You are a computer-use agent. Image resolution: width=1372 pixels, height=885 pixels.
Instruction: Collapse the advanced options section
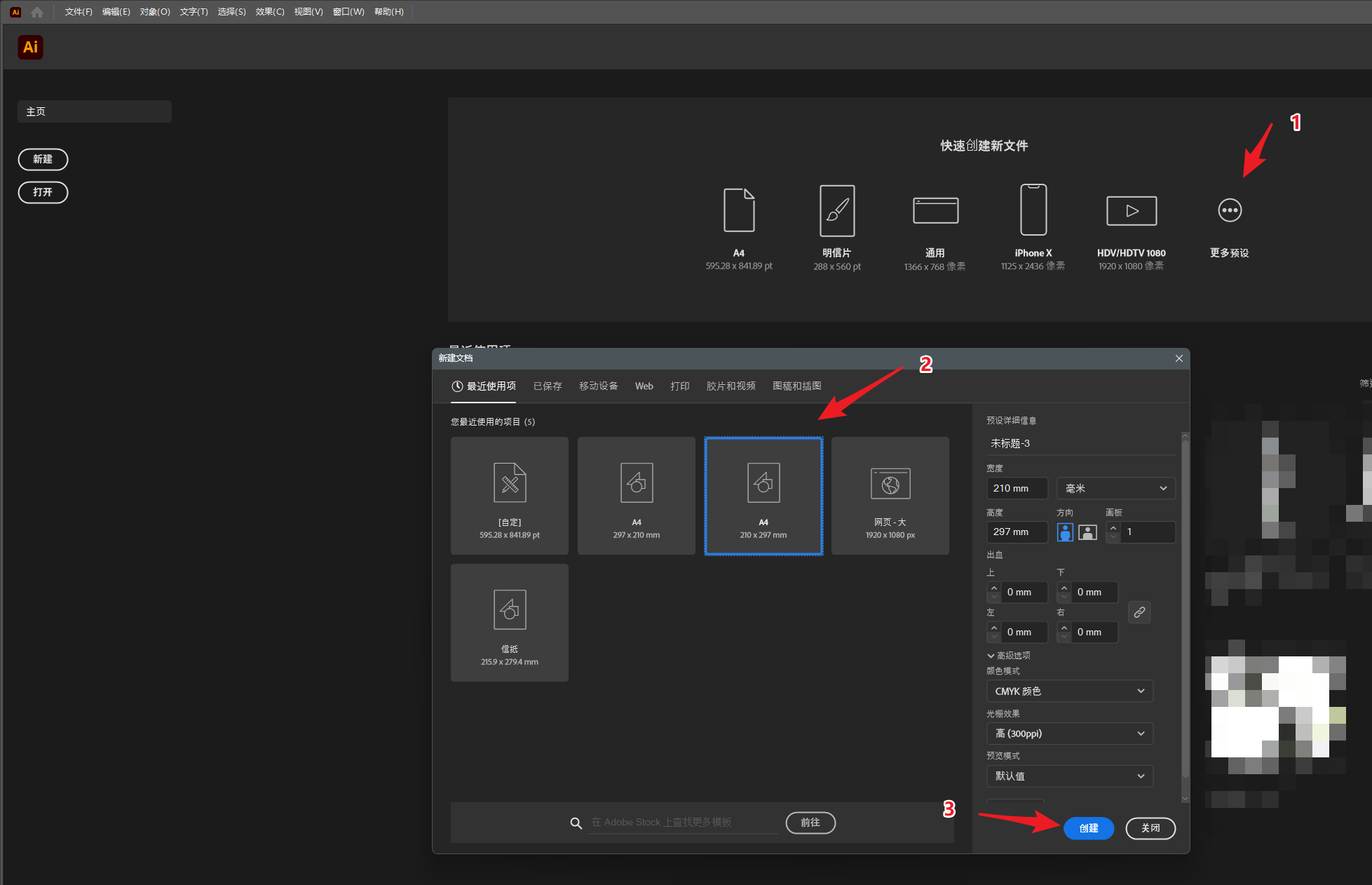click(x=991, y=656)
